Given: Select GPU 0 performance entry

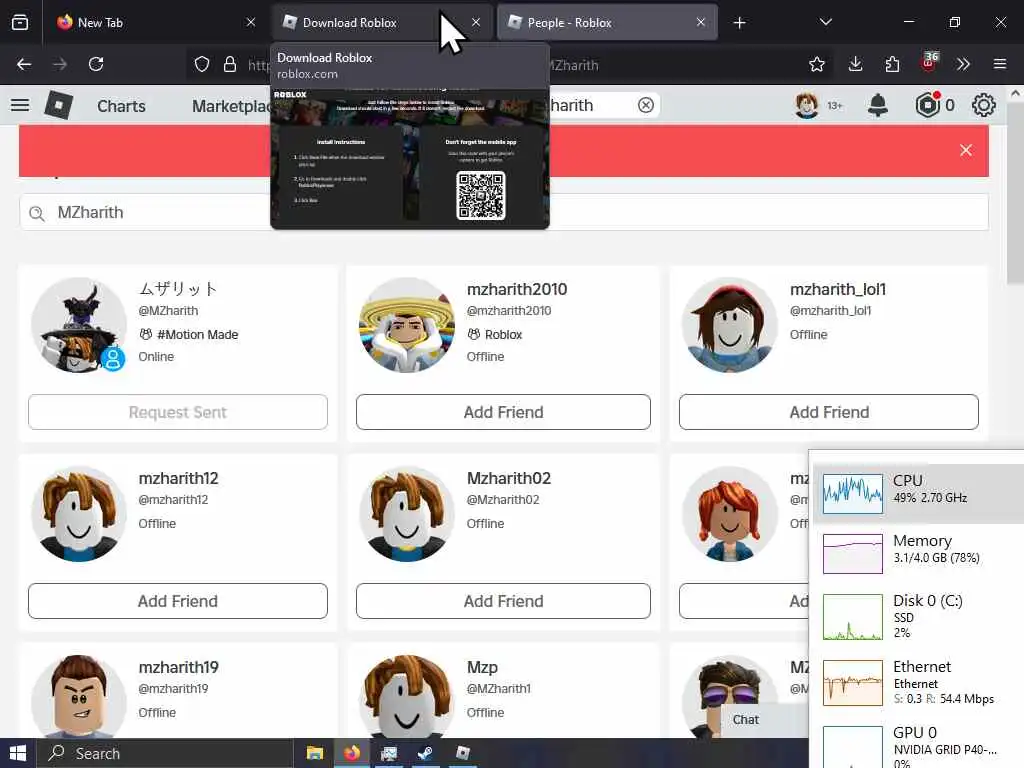Looking at the screenshot, I should tap(918, 744).
